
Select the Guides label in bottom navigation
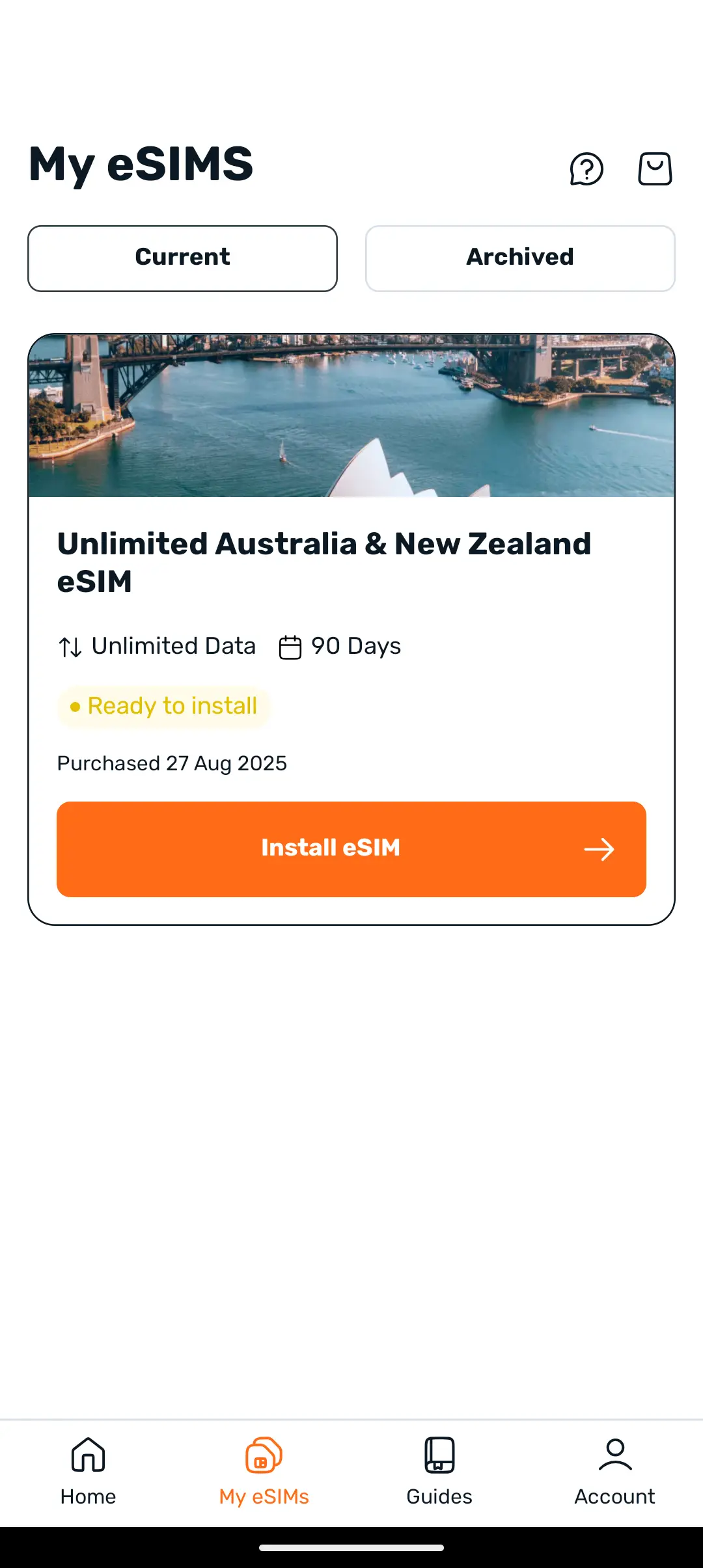point(439,1496)
